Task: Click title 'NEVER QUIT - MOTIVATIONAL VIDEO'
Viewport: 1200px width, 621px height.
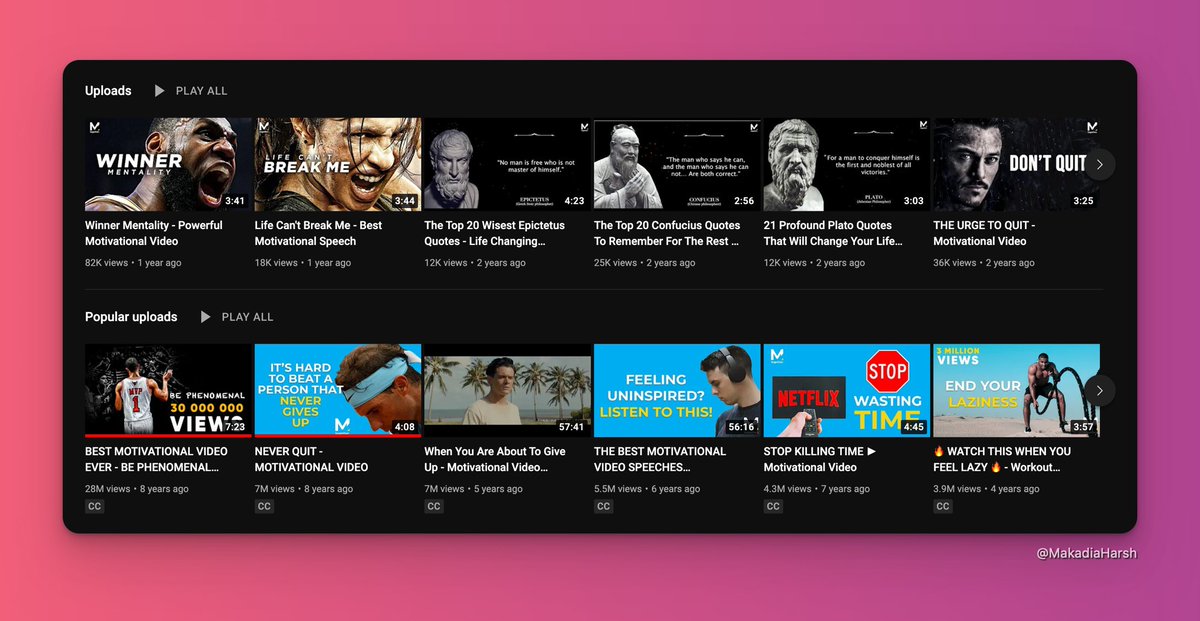Action: 312,459
